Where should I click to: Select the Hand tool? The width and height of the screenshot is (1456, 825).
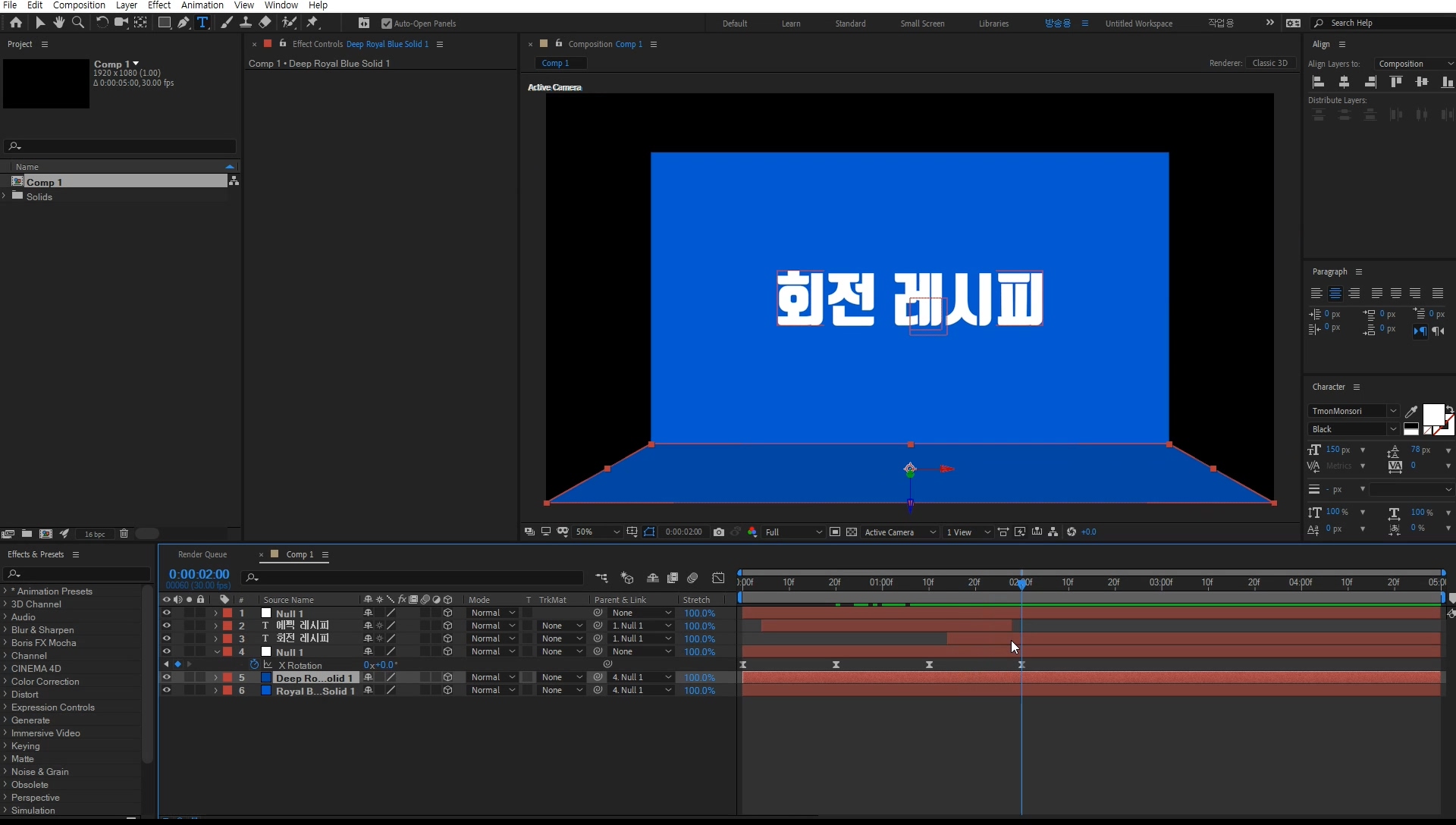[58, 23]
